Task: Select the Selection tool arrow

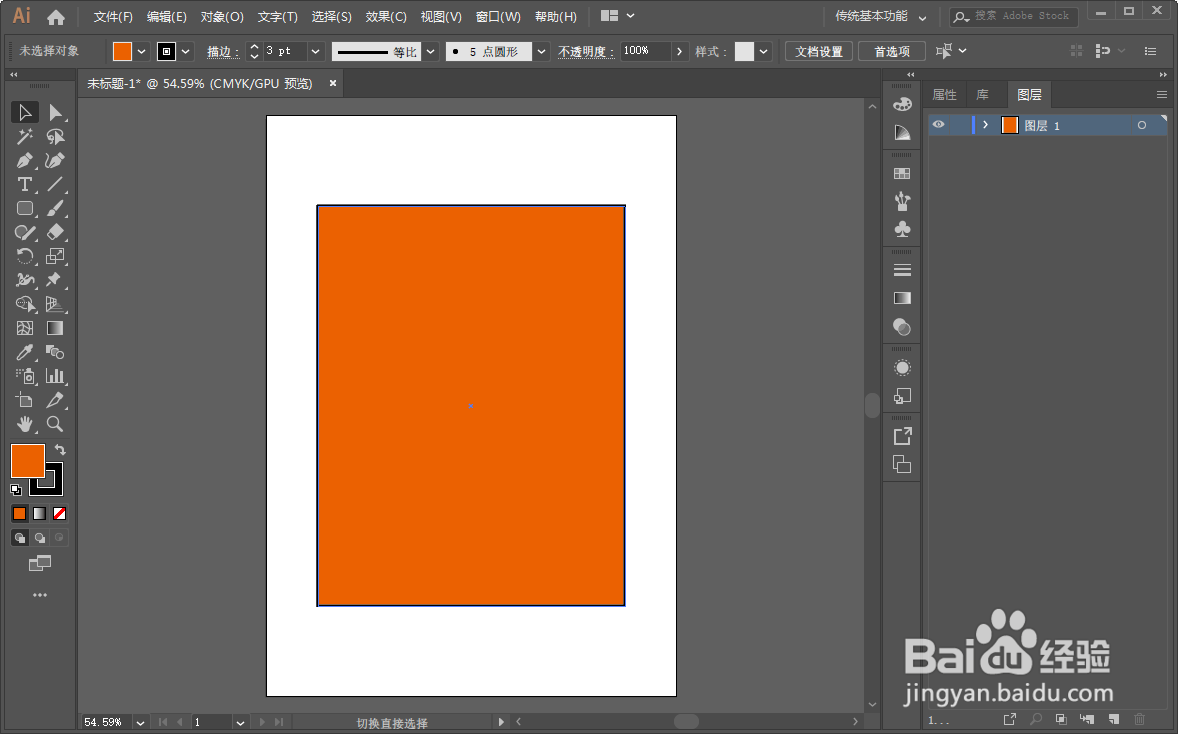Action: click(25, 113)
